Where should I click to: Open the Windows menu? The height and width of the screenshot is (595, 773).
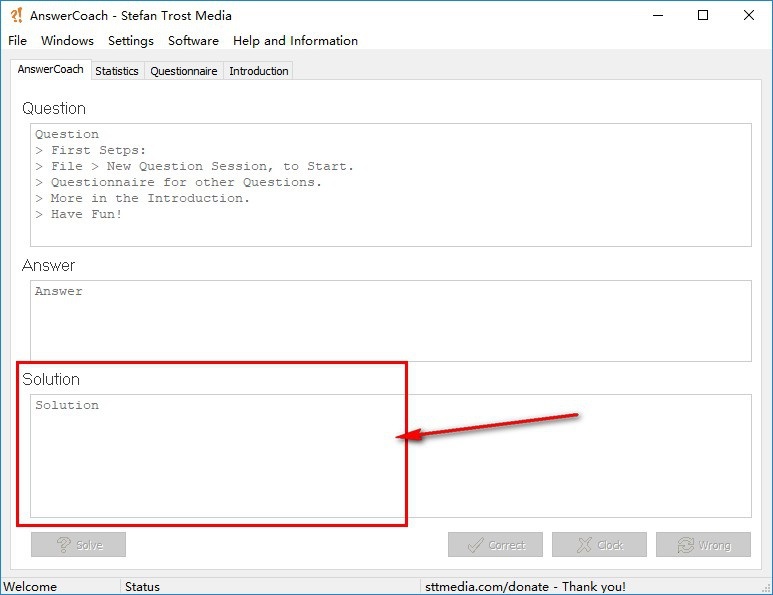pos(67,40)
